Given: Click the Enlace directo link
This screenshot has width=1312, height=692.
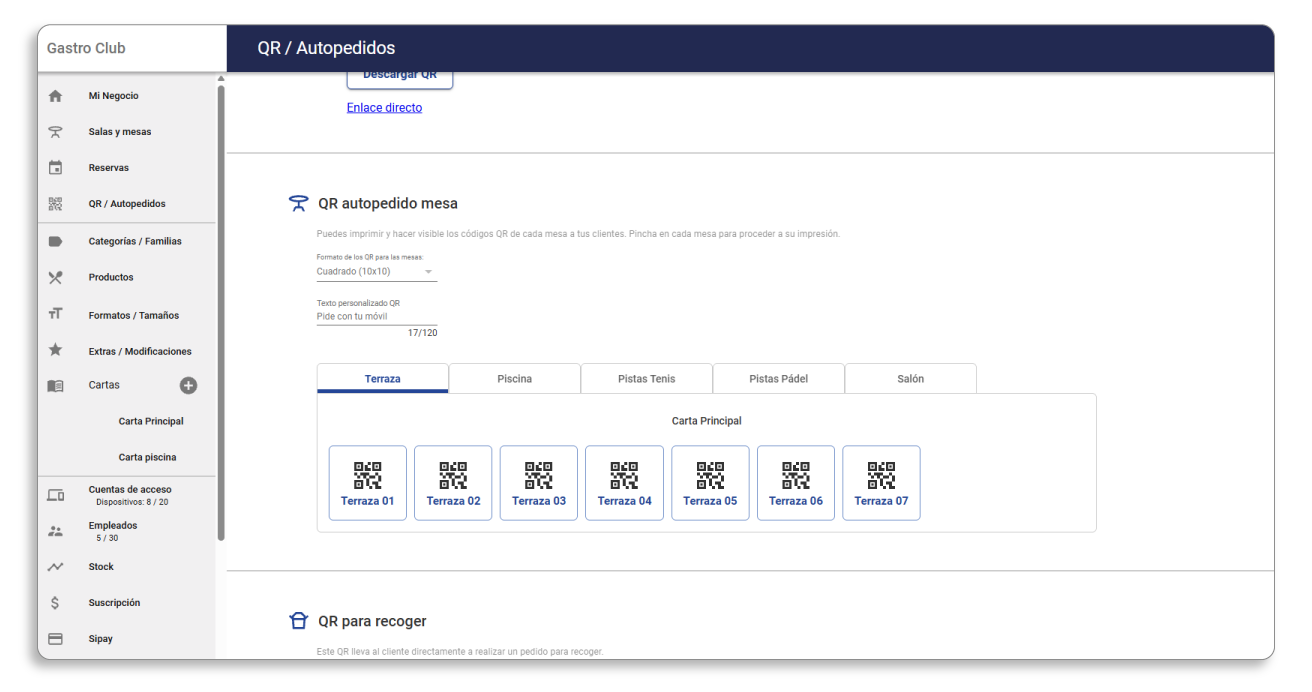Looking at the screenshot, I should pos(384,108).
